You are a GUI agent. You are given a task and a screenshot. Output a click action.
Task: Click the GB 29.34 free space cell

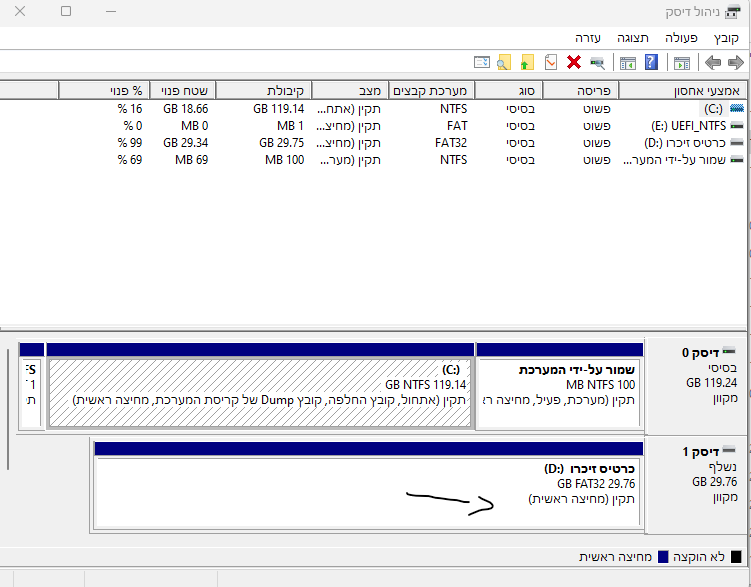185,143
